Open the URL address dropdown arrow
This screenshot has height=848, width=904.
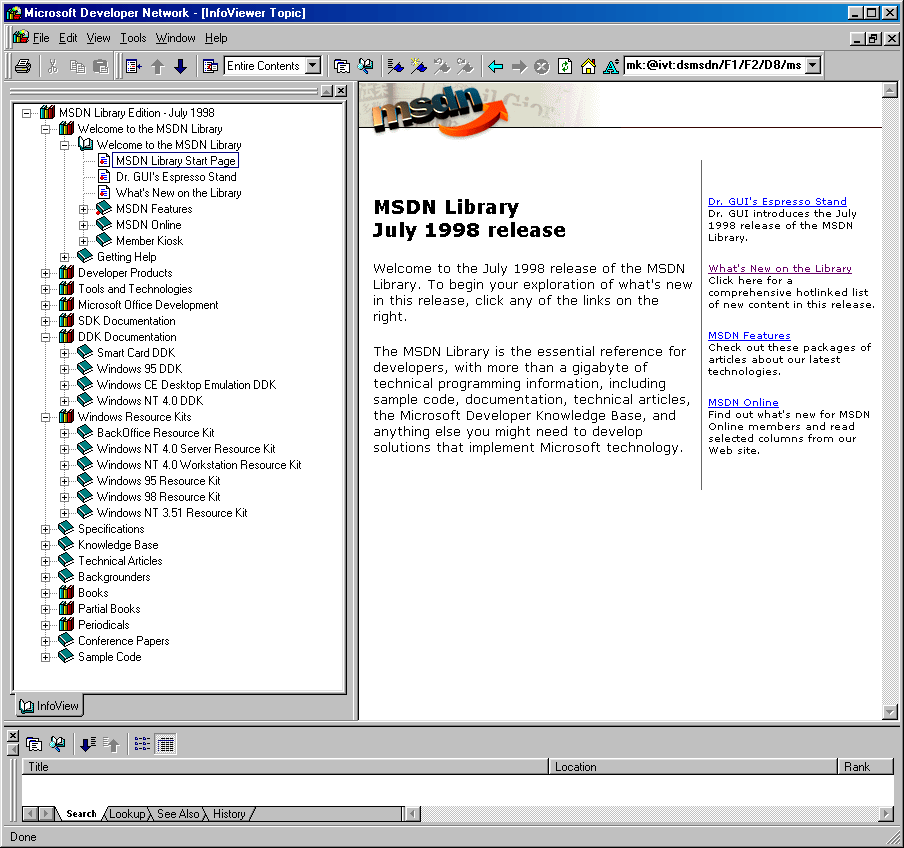coord(813,65)
